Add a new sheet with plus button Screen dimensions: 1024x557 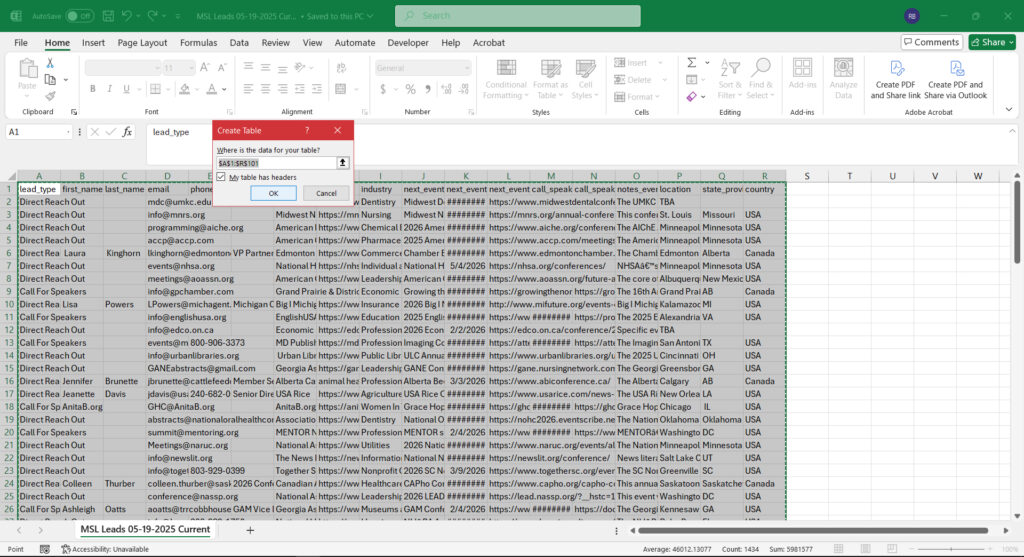click(x=250, y=530)
